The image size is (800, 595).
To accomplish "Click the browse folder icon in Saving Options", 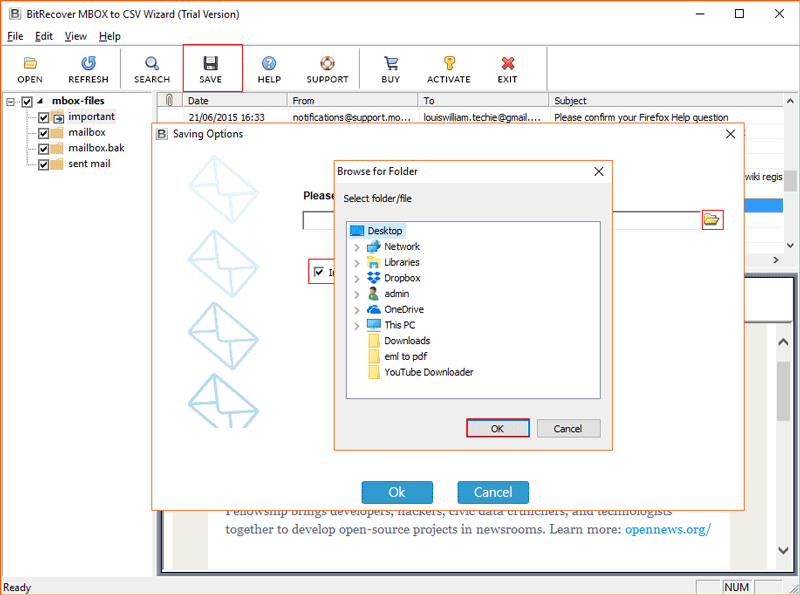I will (x=712, y=220).
